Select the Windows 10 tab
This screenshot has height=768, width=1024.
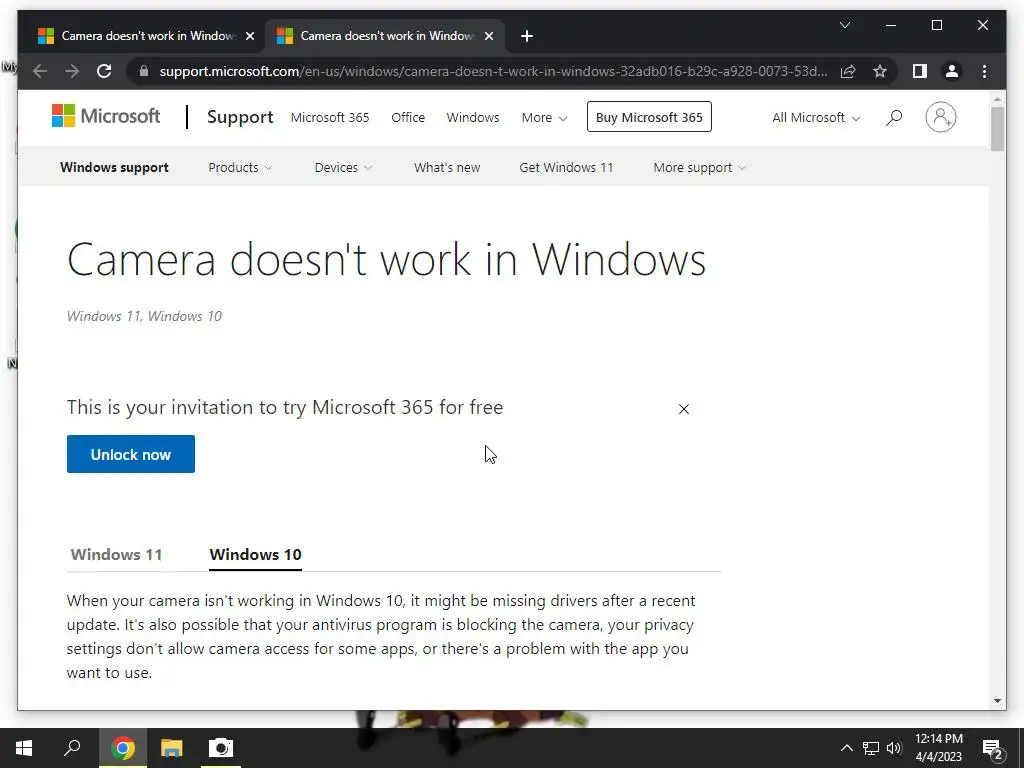(x=255, y=554)
